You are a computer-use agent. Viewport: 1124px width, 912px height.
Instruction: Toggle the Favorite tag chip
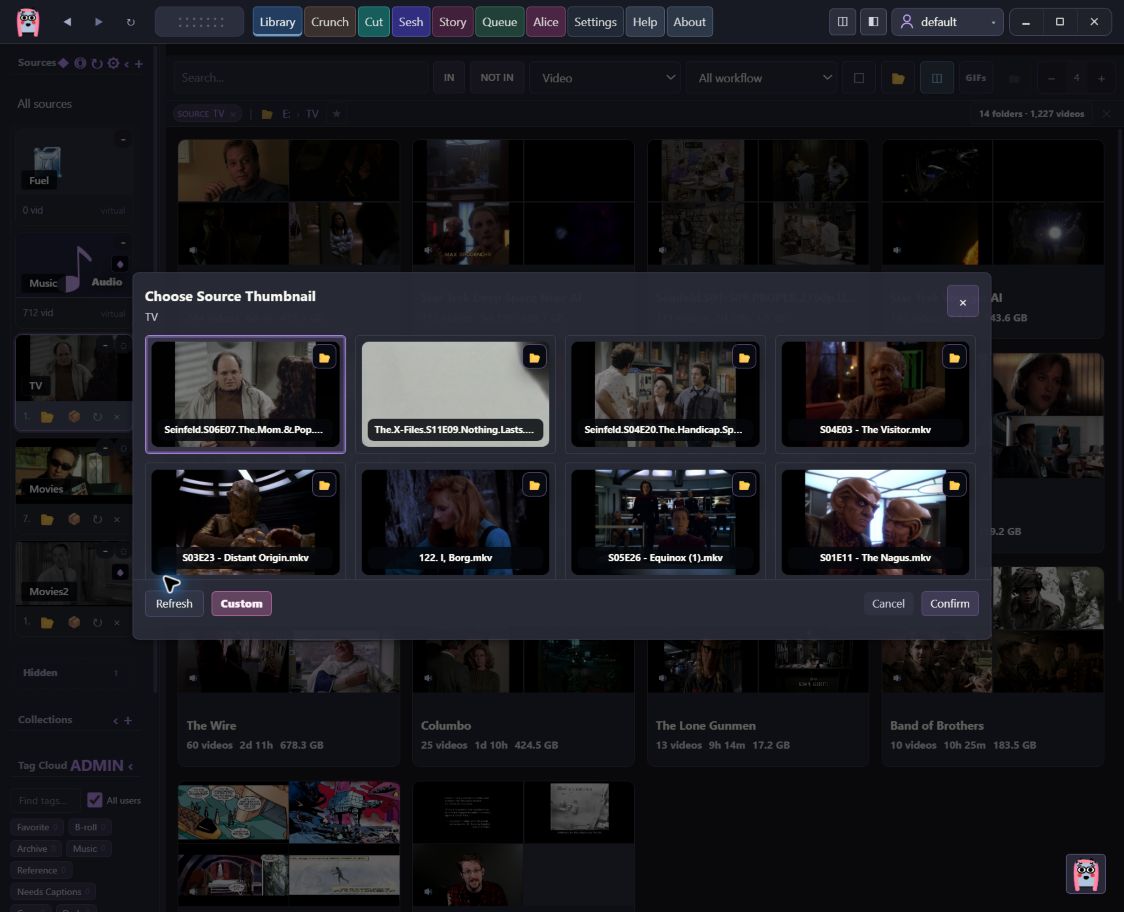[37, 827]
